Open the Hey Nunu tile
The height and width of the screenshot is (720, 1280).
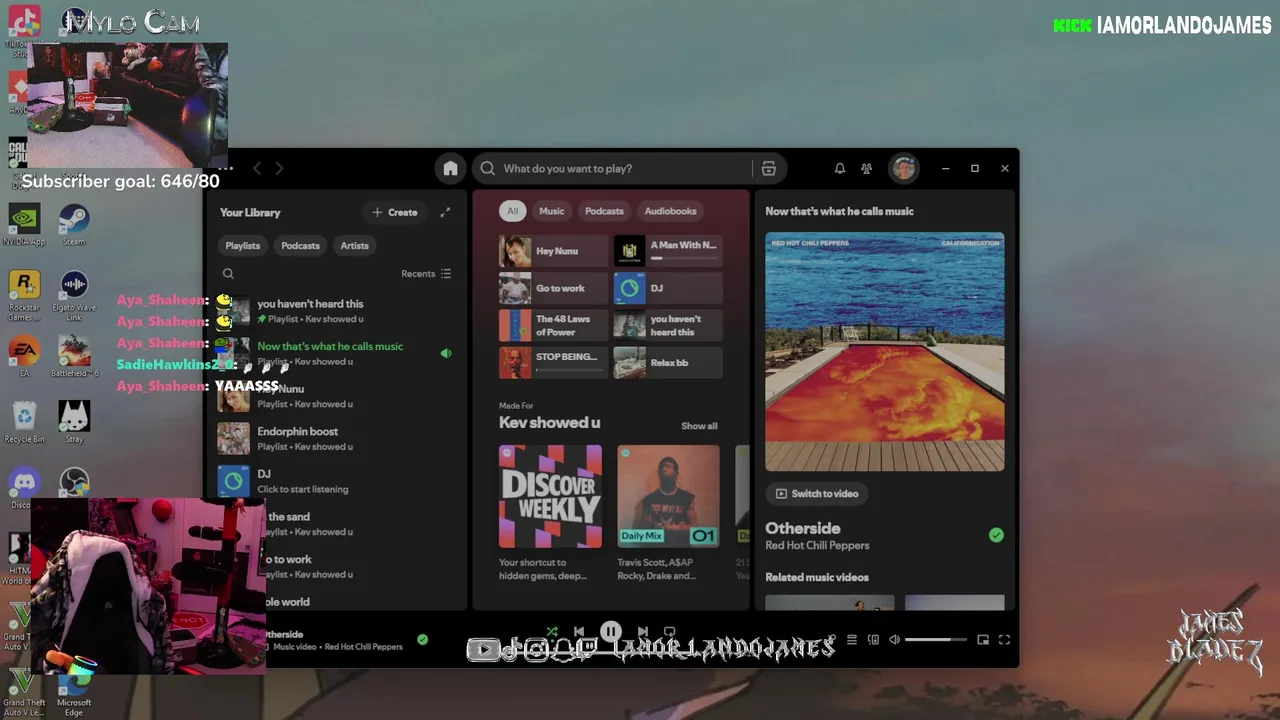click(x=553, y=251)
